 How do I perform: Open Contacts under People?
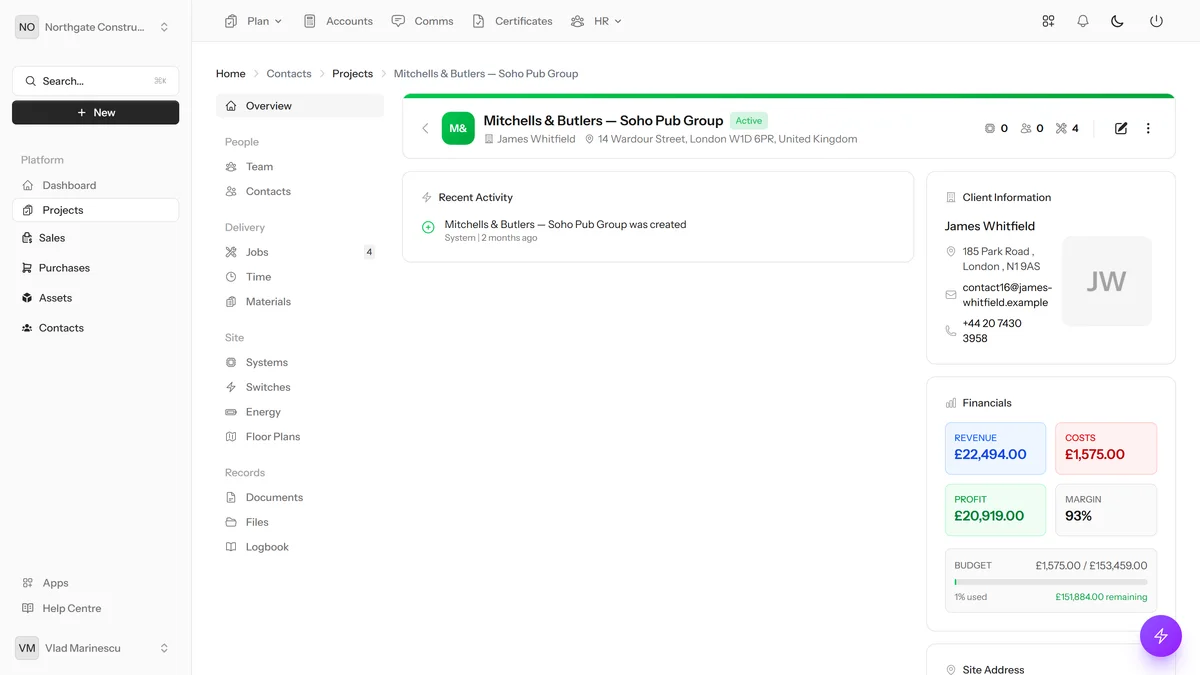(x=300, y=191)
